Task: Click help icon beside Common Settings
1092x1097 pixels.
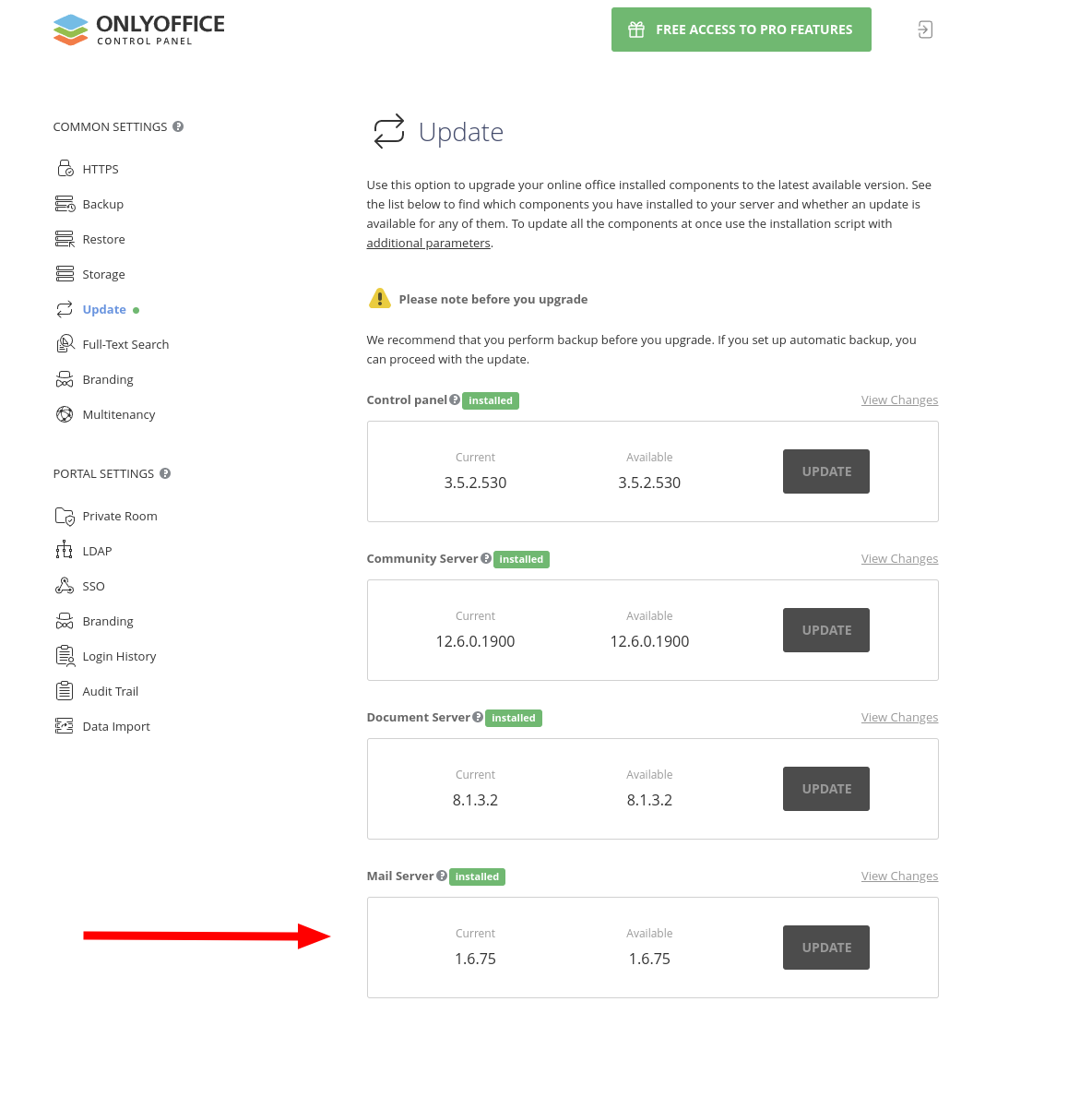Action: click(x=178, y=126)
